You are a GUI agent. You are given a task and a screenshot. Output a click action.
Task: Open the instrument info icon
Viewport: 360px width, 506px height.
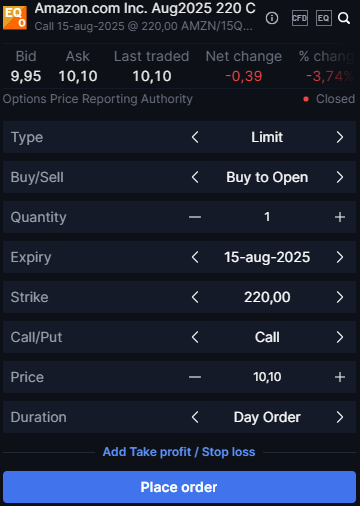coord(272,18)
